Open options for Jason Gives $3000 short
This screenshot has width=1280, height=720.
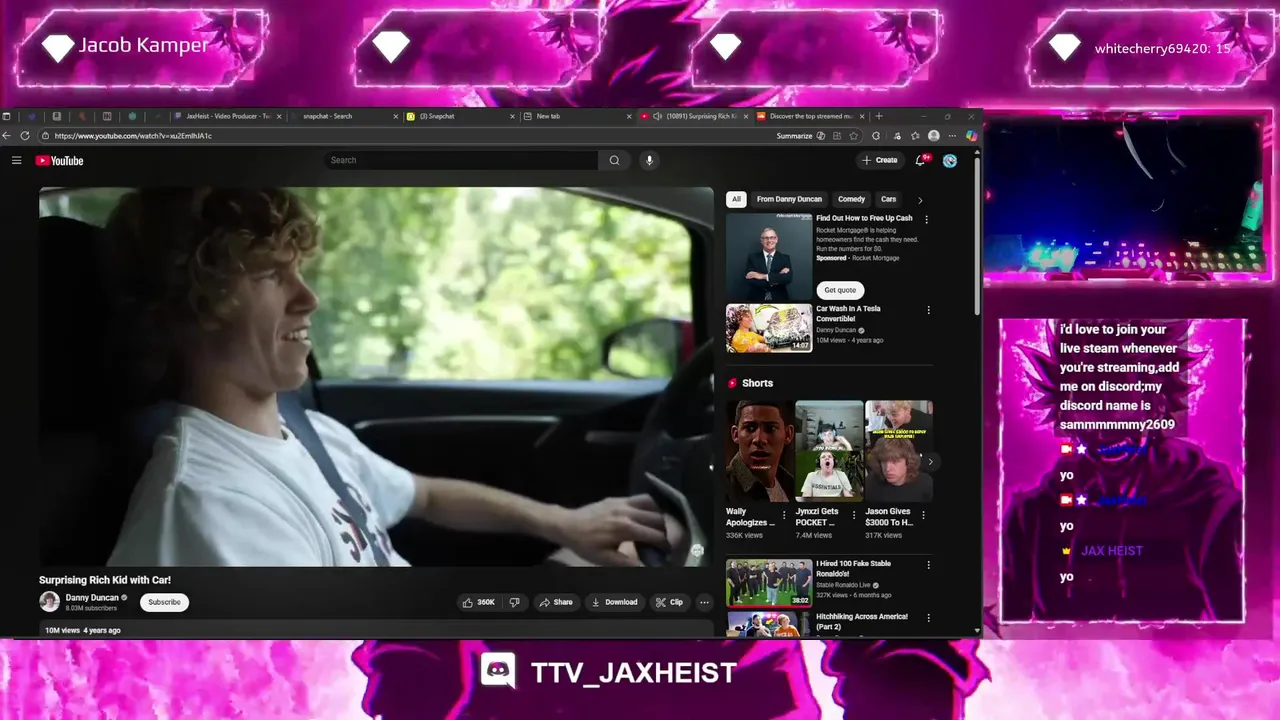tap(923, 515)
